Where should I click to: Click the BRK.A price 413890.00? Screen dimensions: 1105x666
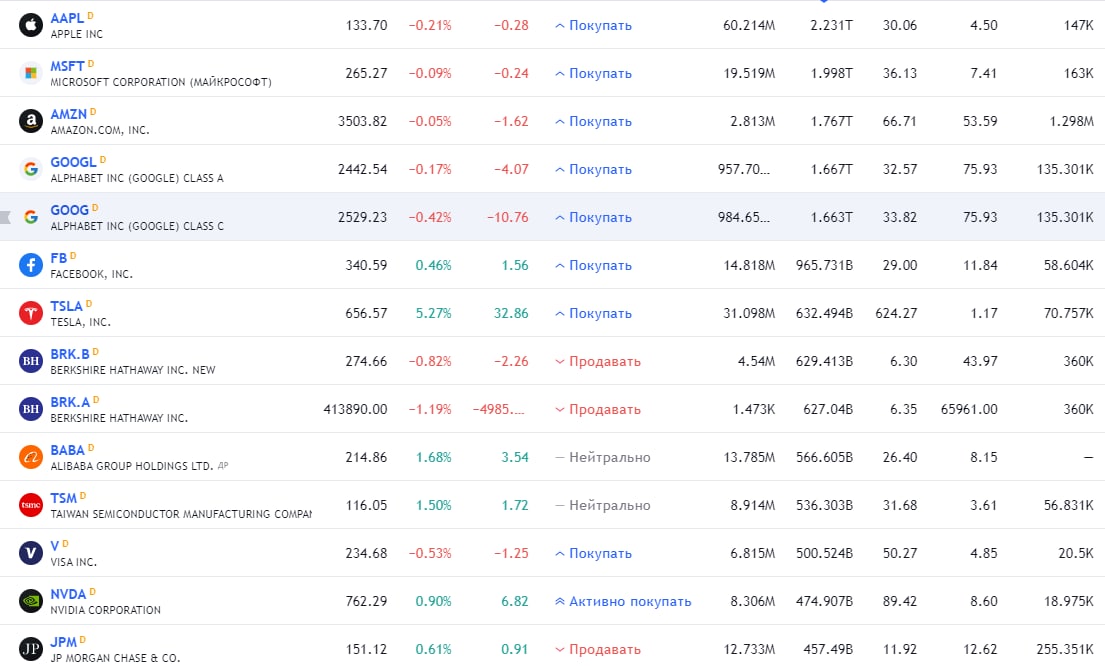355,409
